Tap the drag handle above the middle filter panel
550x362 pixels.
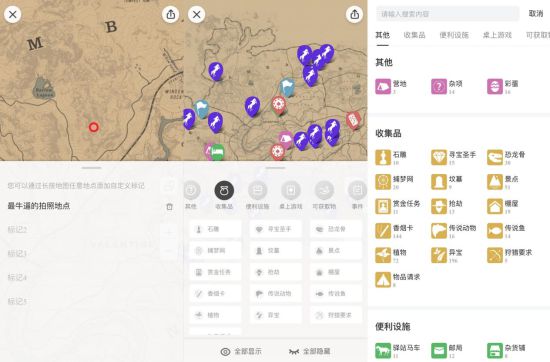click(275, 168)
